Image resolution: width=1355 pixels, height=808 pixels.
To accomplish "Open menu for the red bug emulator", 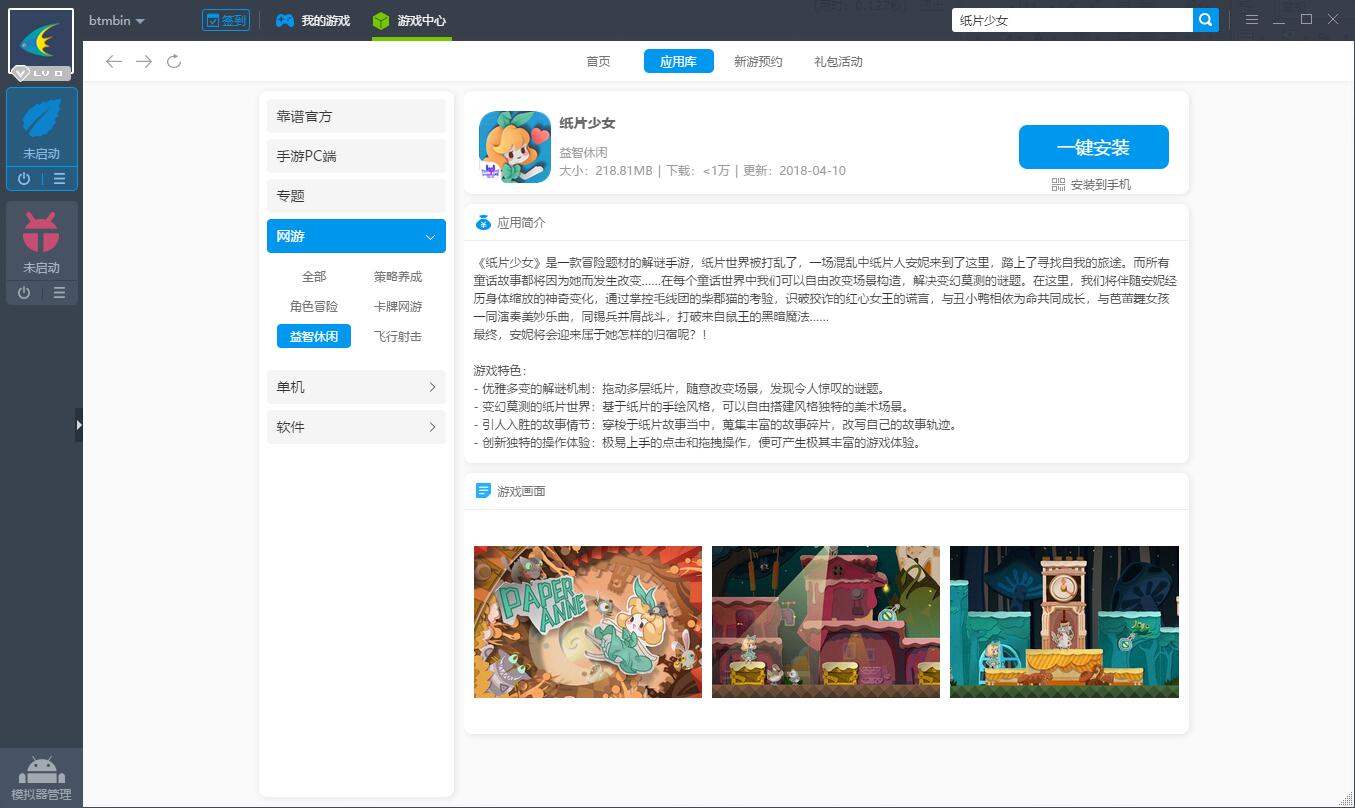I will [59, 293].
